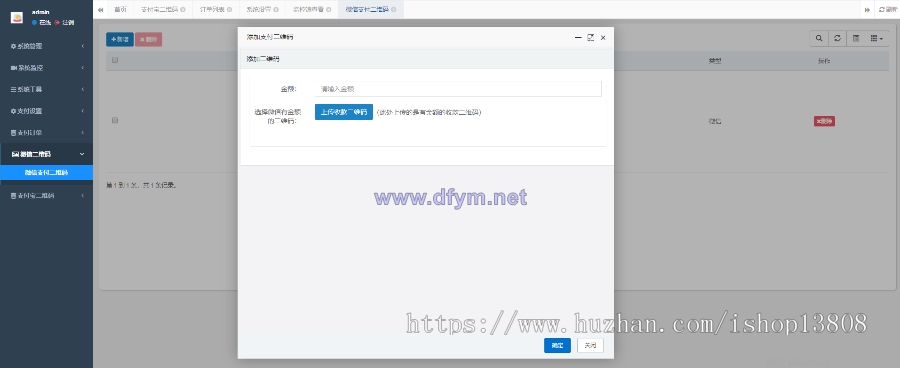This screenshot has width=900, height=368.
Task: Collapse the 微信二维码 sidebar menu
Action: click(46, 154)
